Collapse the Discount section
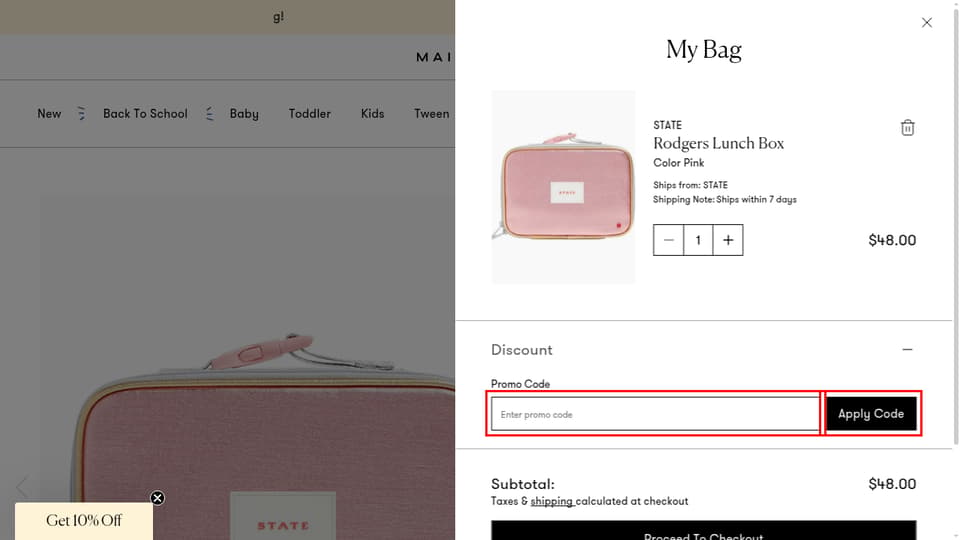 click(907, 350)
